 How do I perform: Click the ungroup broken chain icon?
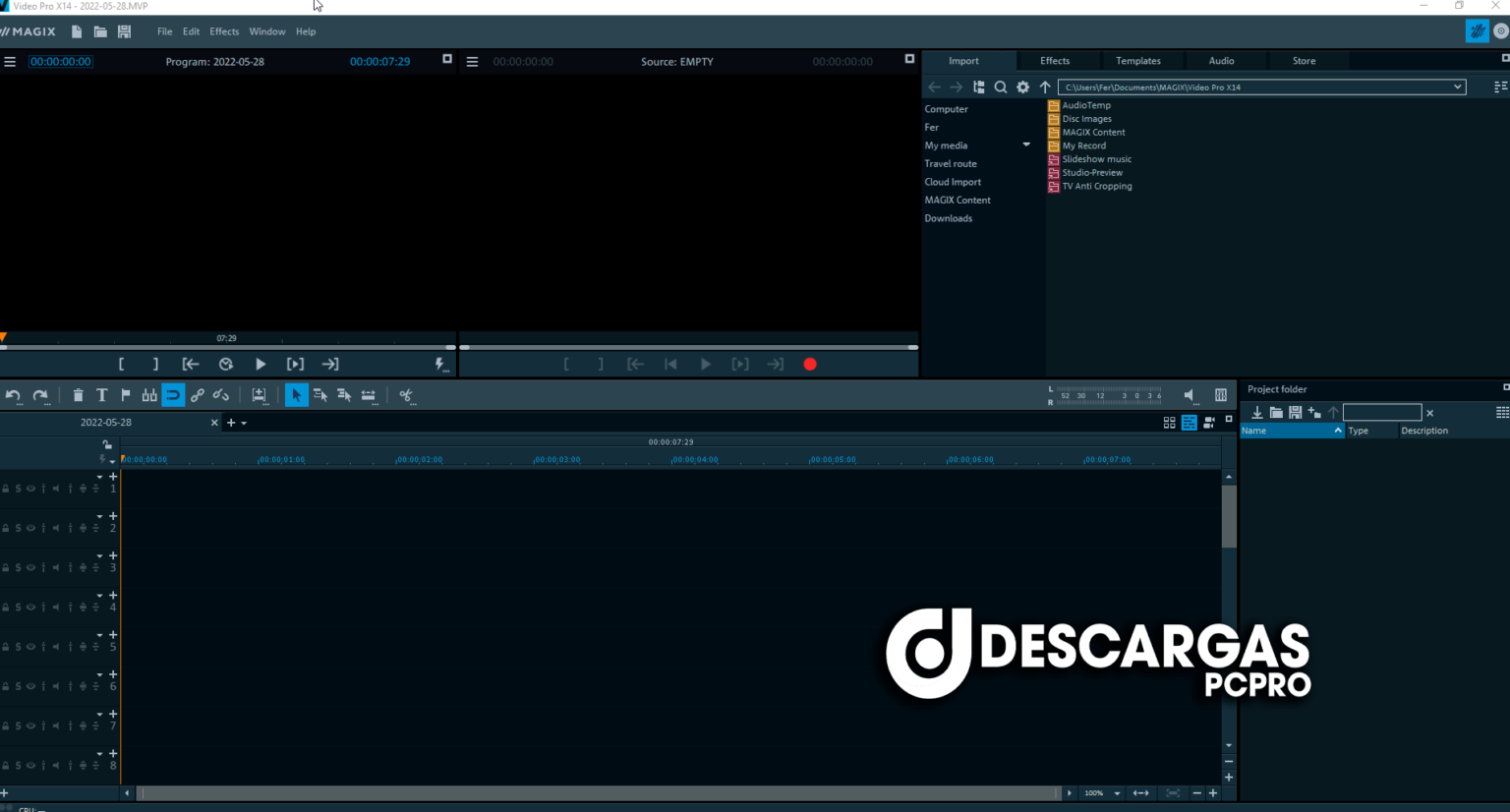(220, 394)
